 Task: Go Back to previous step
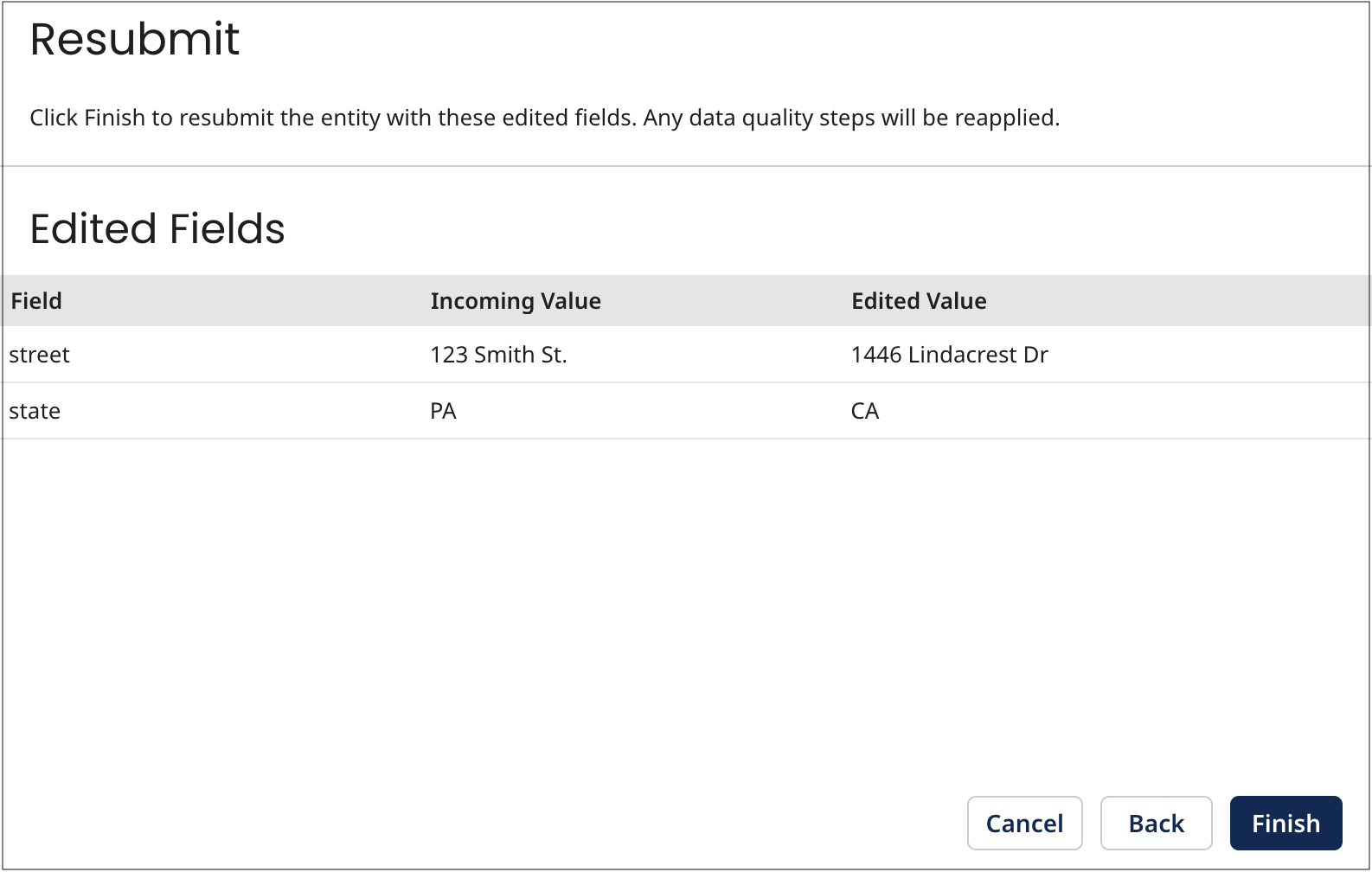click(1156, 823)
